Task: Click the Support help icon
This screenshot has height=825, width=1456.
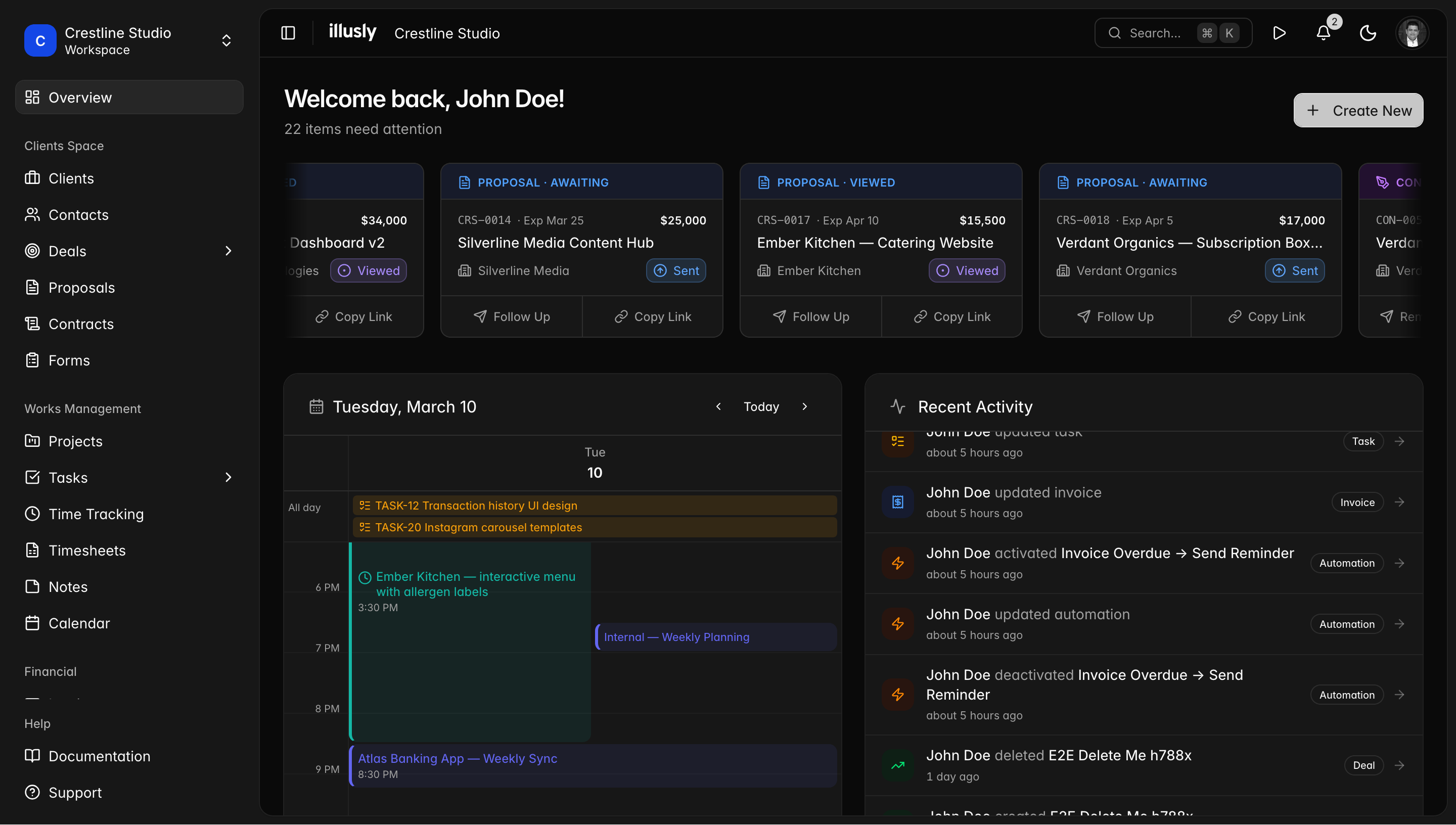Action: pyautogui.click(x=32, y=792)
